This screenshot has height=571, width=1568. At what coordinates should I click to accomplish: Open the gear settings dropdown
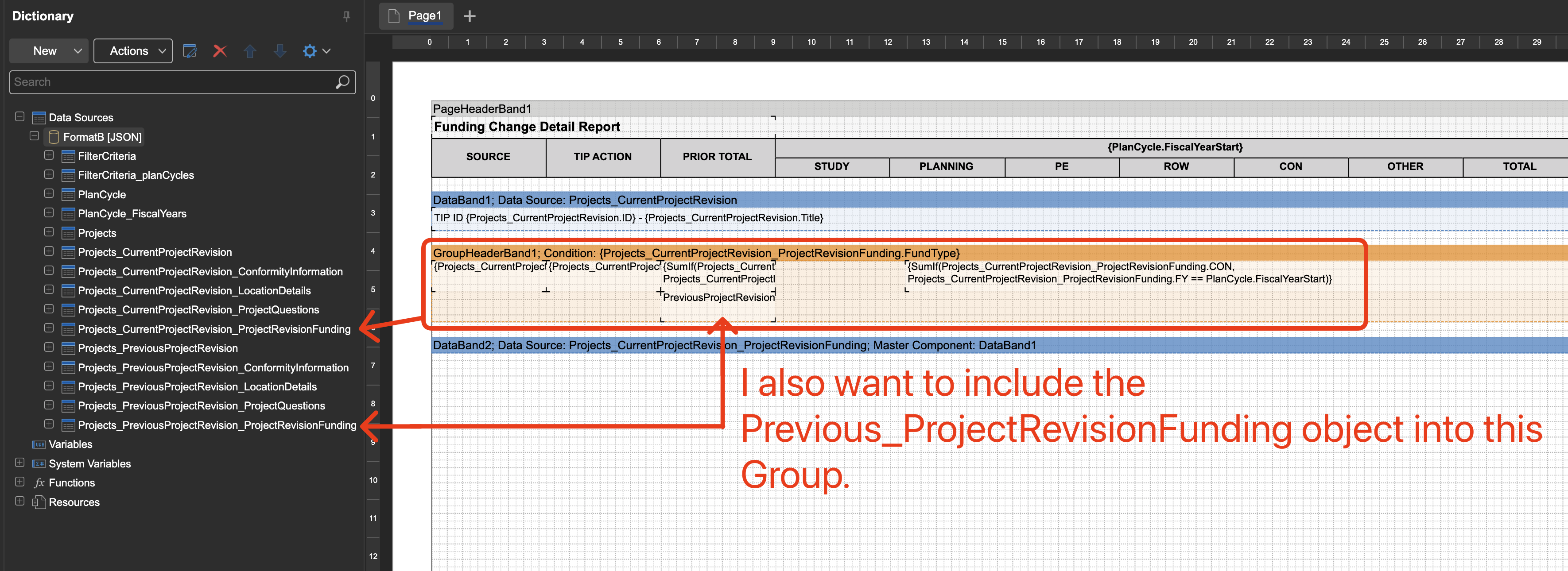pos(316,51)
